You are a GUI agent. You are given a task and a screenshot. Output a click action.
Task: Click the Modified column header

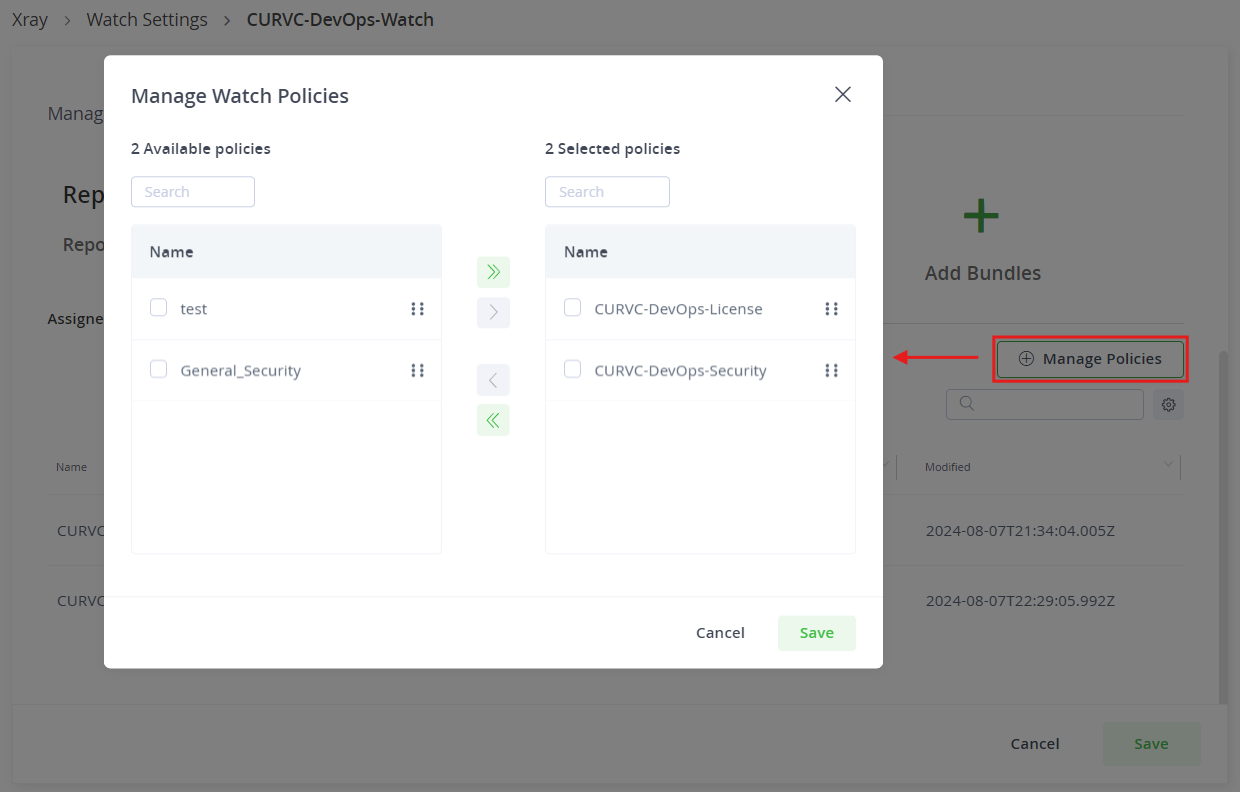[947, 467]
